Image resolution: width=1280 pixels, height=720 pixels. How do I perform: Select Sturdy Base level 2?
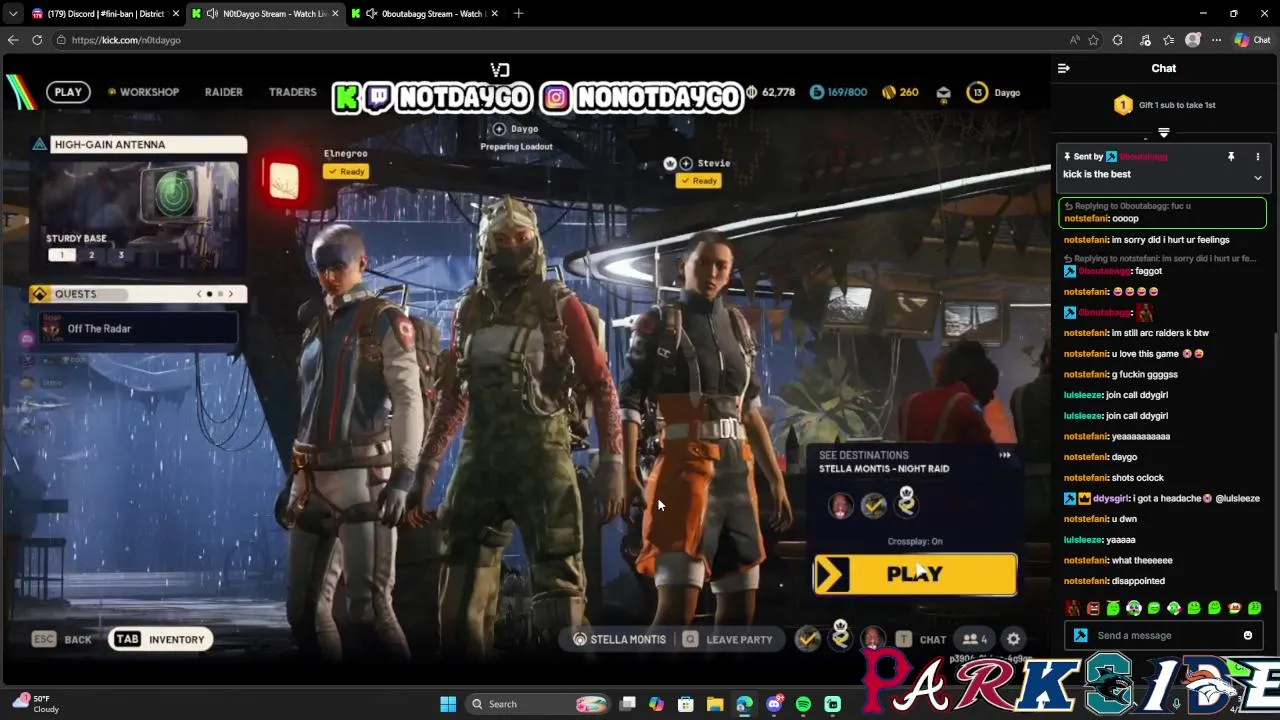coord(91,255)
